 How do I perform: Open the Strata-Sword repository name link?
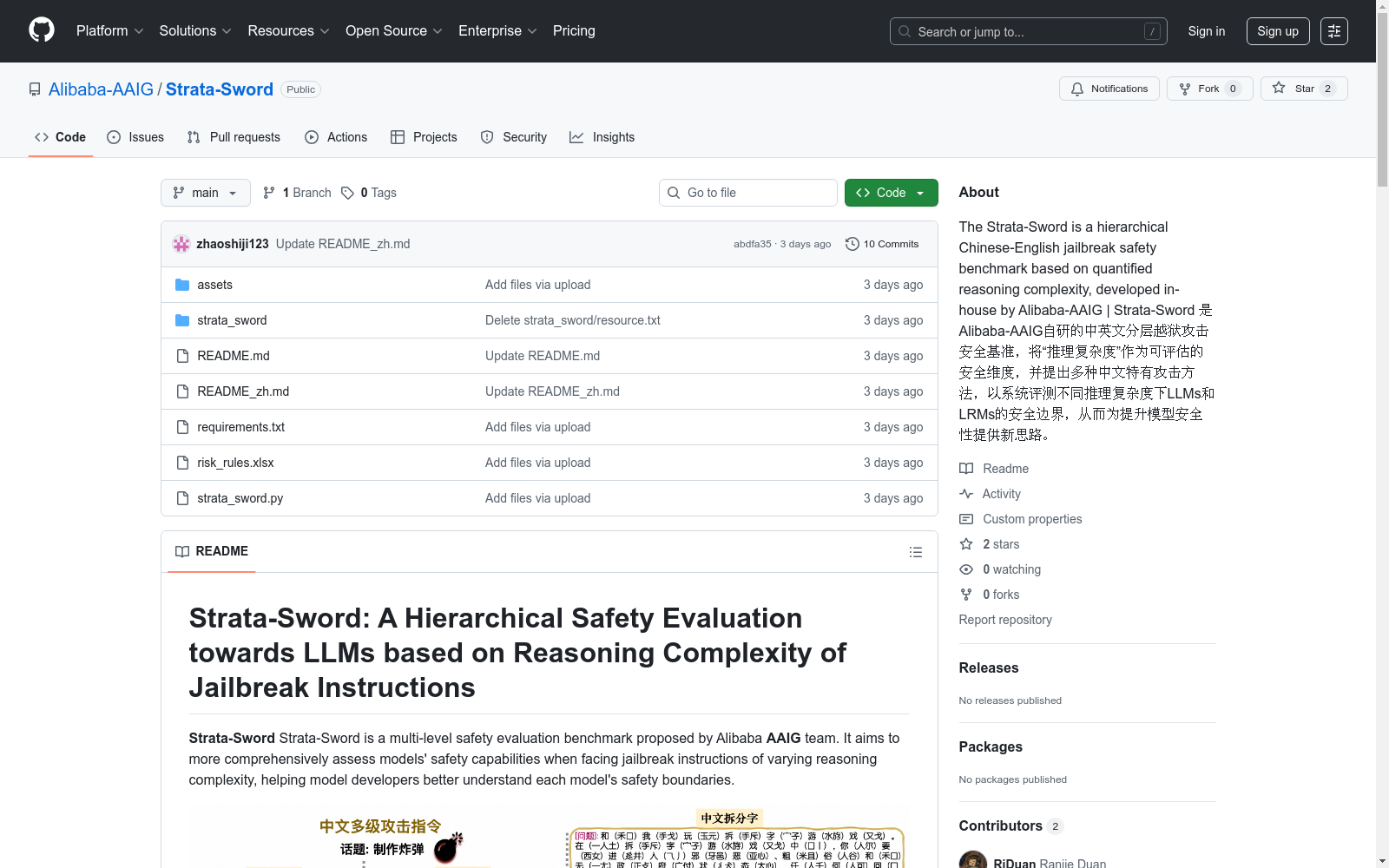click(x=220, y=89)
